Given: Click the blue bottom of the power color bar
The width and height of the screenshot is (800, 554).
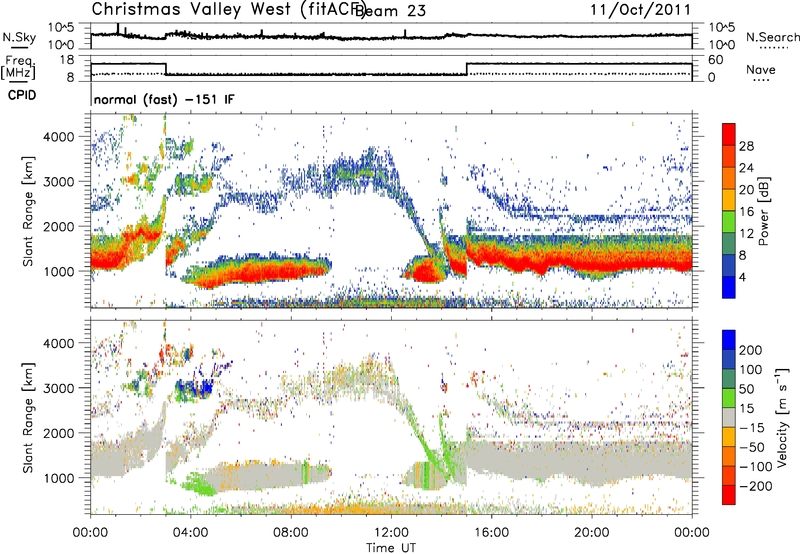Looking at the screenshot, I should click(x=729, y=287).
